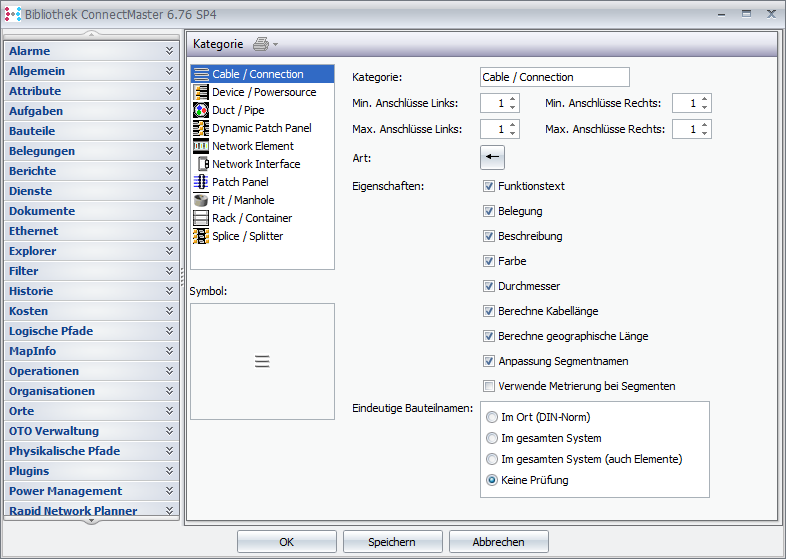This screenshot has width=786, height=559.
Task: Click the Dynamic Patch Panel icon
Action: 201,128
